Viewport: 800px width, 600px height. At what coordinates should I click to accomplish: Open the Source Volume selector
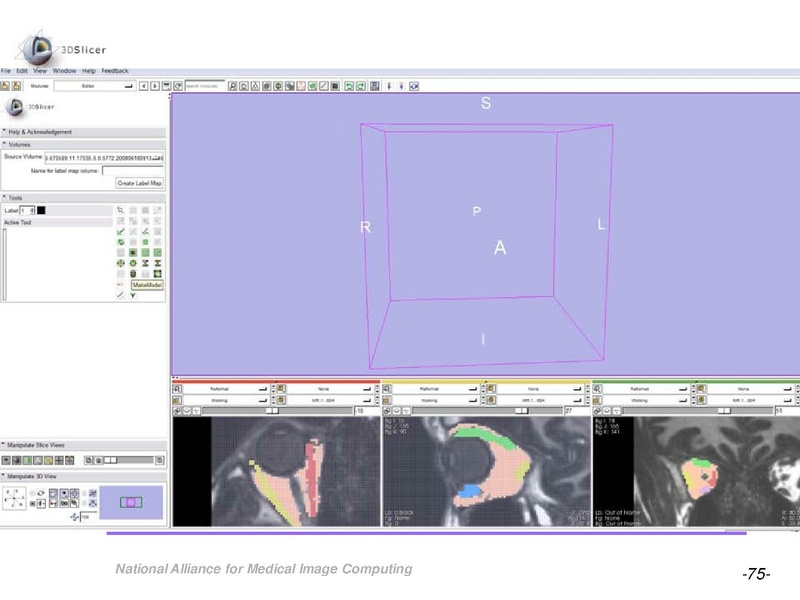click(104, 158)
